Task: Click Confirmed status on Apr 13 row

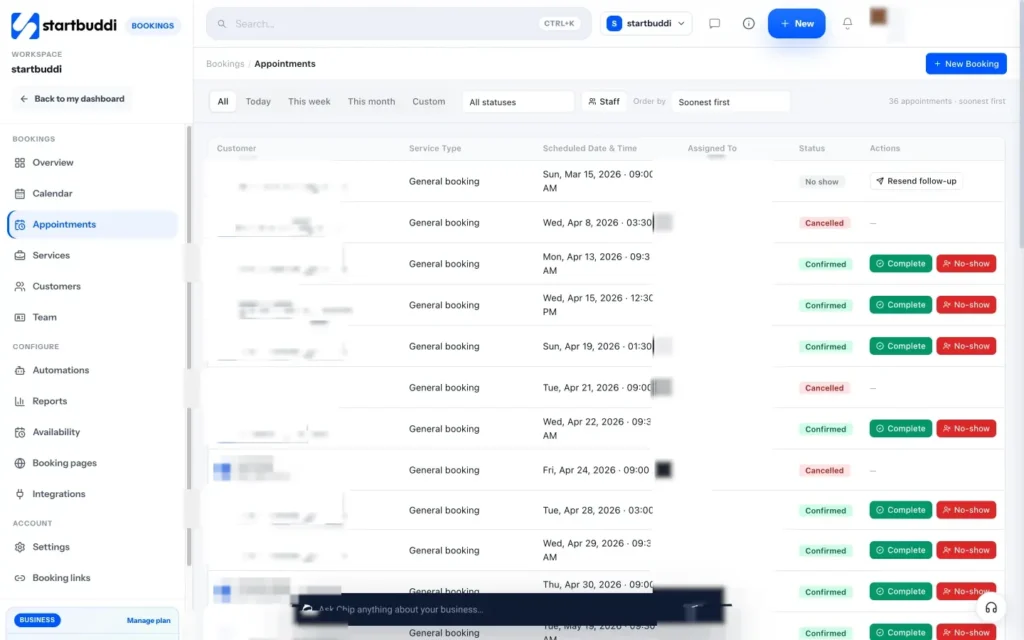Action: click(x=825, y=264)
